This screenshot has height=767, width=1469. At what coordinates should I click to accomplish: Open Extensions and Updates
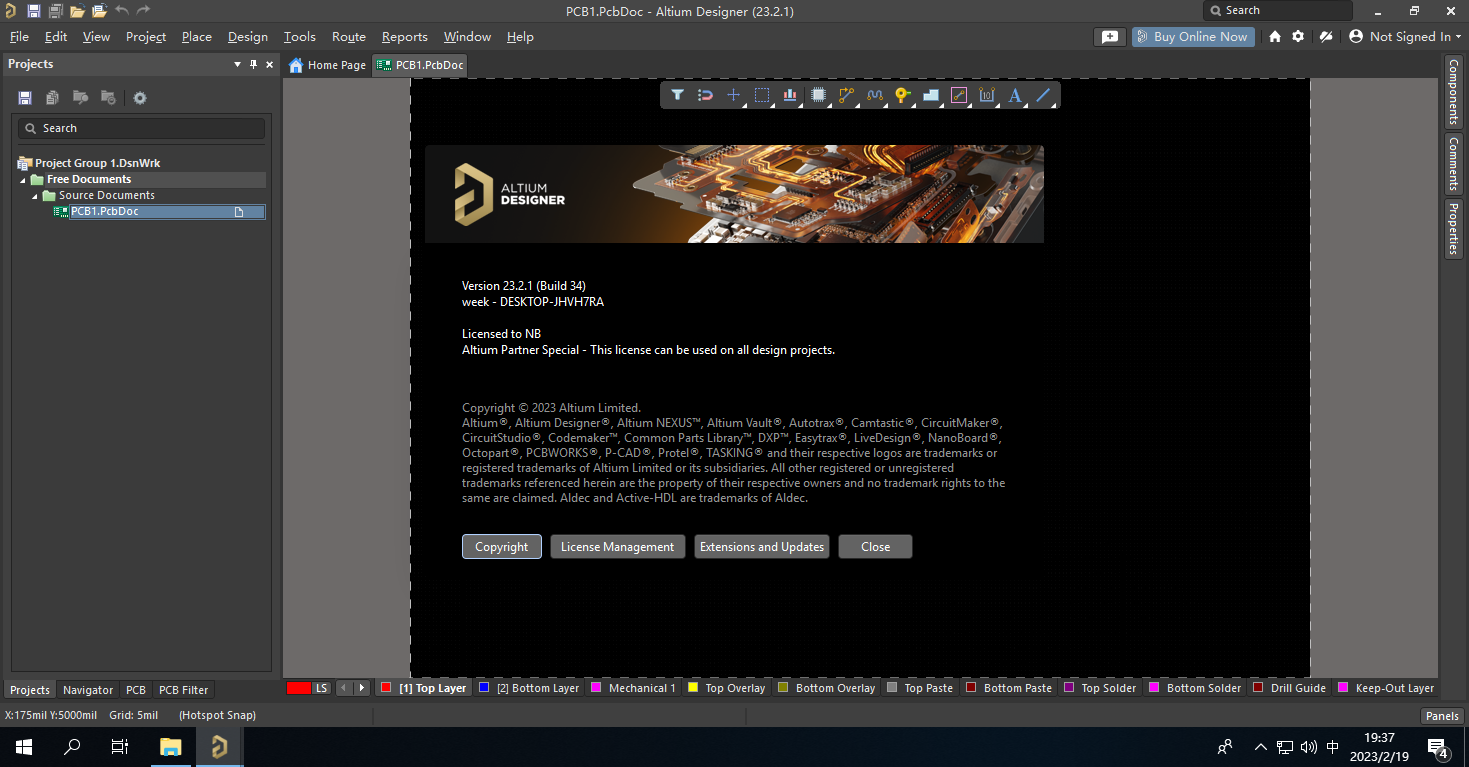pyautogui.click(x=762, y=547)
